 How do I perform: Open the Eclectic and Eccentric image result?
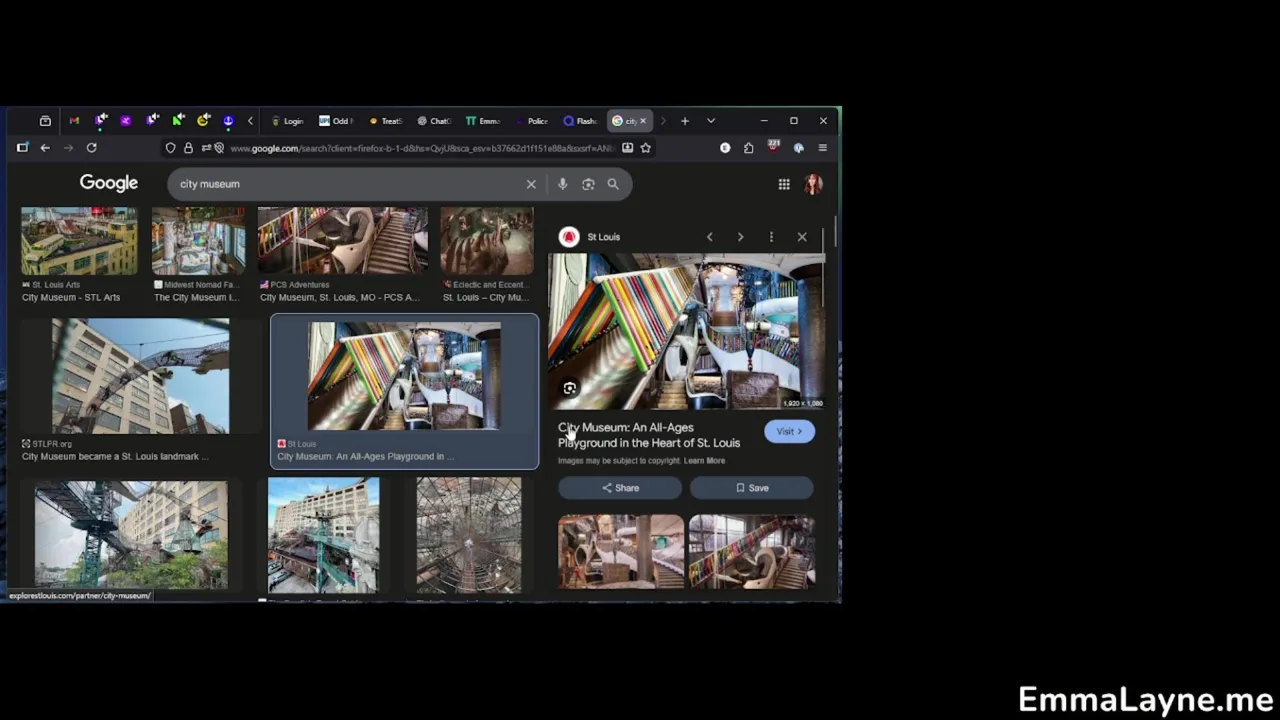tap(487, 241)
